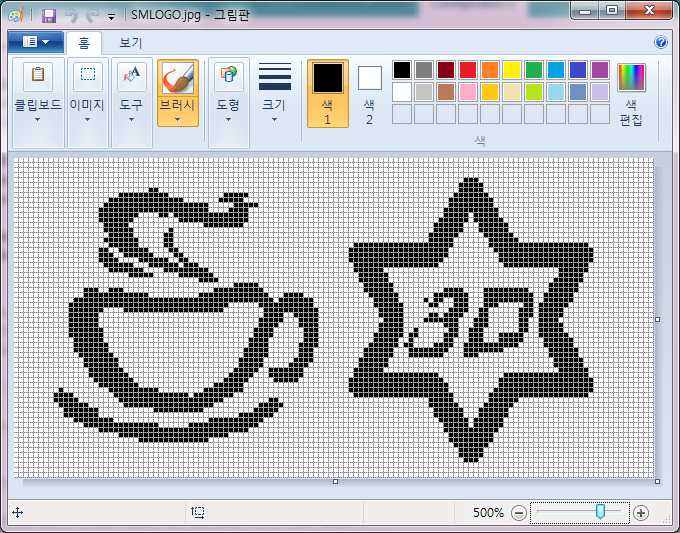
Task: Click the window bottom-right resize grip
Action: 667,519
